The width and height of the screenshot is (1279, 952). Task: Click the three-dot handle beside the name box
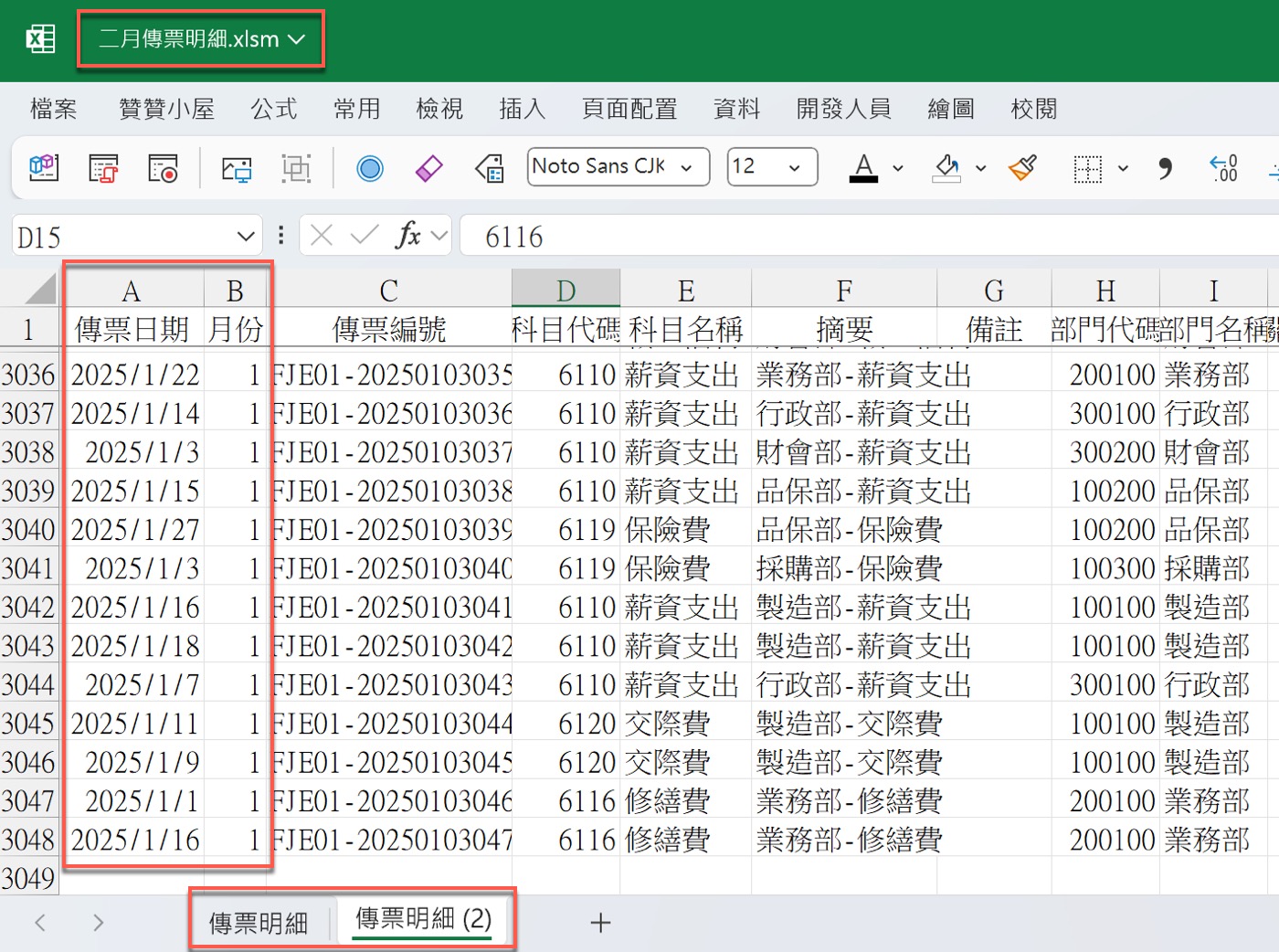click(280, 236)
